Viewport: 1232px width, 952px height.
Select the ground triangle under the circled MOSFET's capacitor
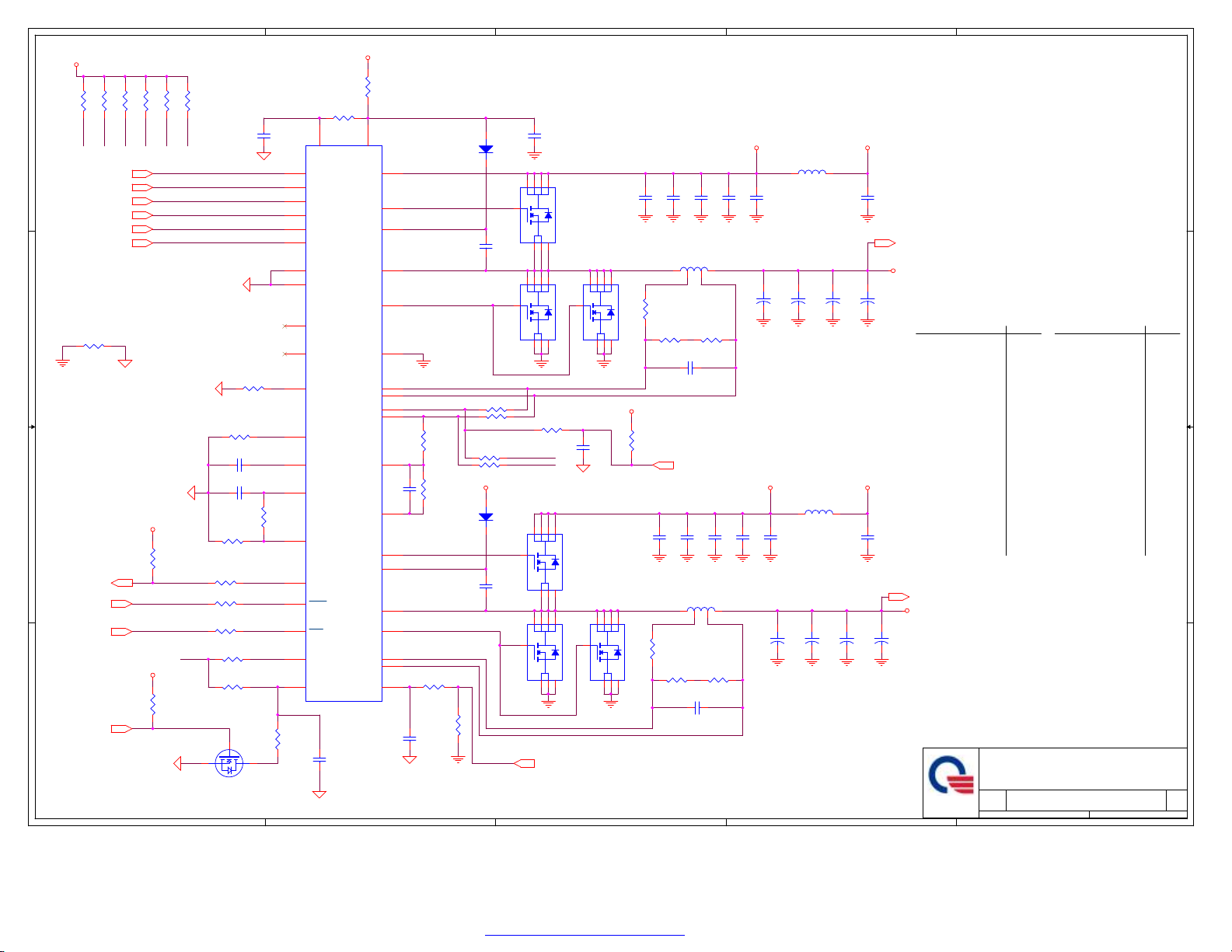tap(319, 794)
